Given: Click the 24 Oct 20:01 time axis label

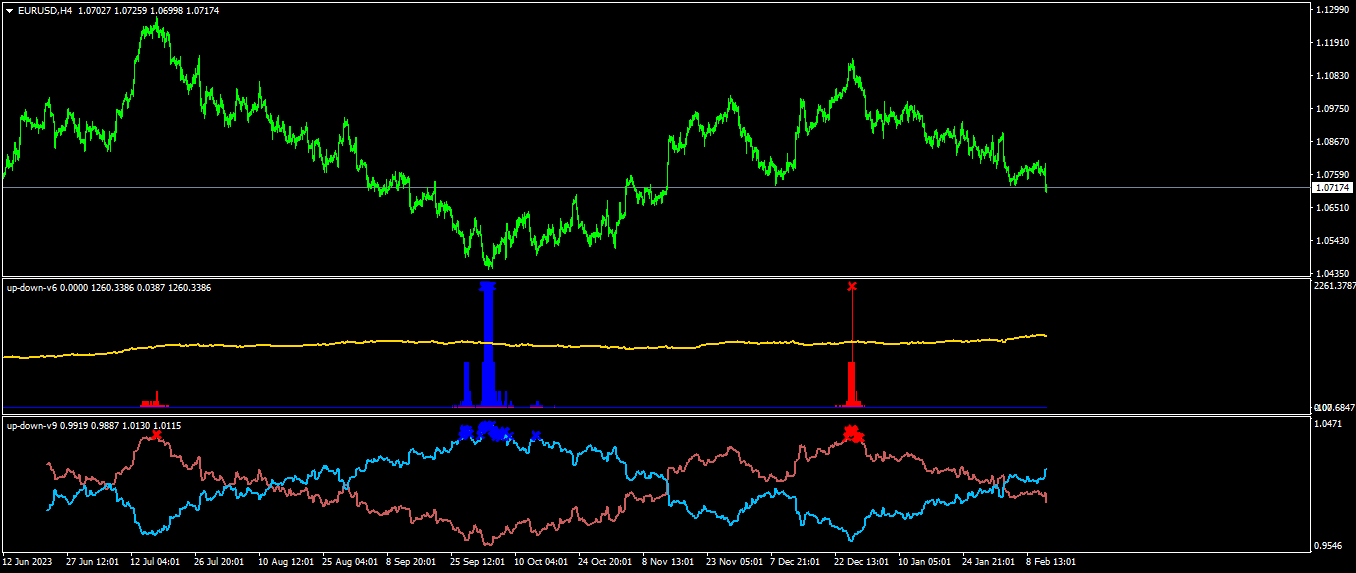Looking at the screenshot, I should pos(605,562).
